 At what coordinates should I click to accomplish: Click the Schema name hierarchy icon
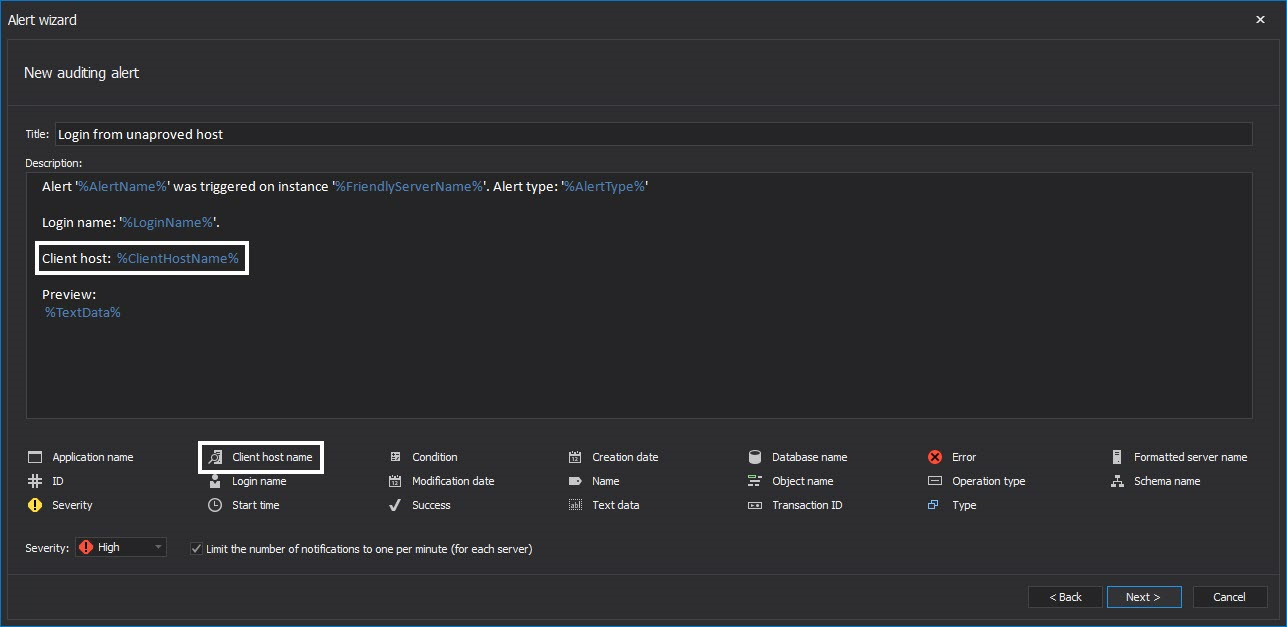click(1116, 481)
